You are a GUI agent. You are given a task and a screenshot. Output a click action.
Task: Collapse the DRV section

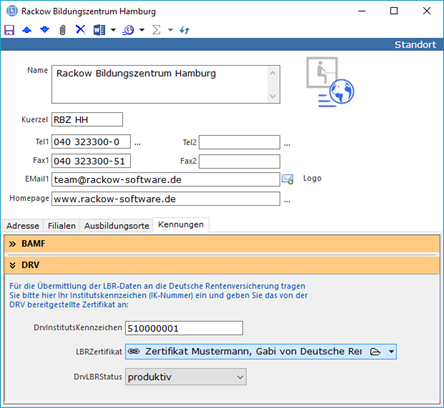pos(222,265)
